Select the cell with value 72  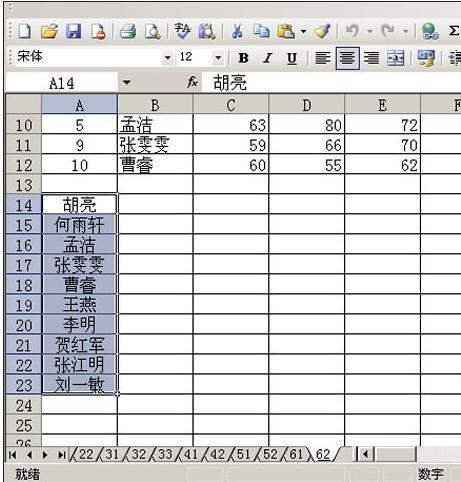pyautogui.click(x=382, y=125)
